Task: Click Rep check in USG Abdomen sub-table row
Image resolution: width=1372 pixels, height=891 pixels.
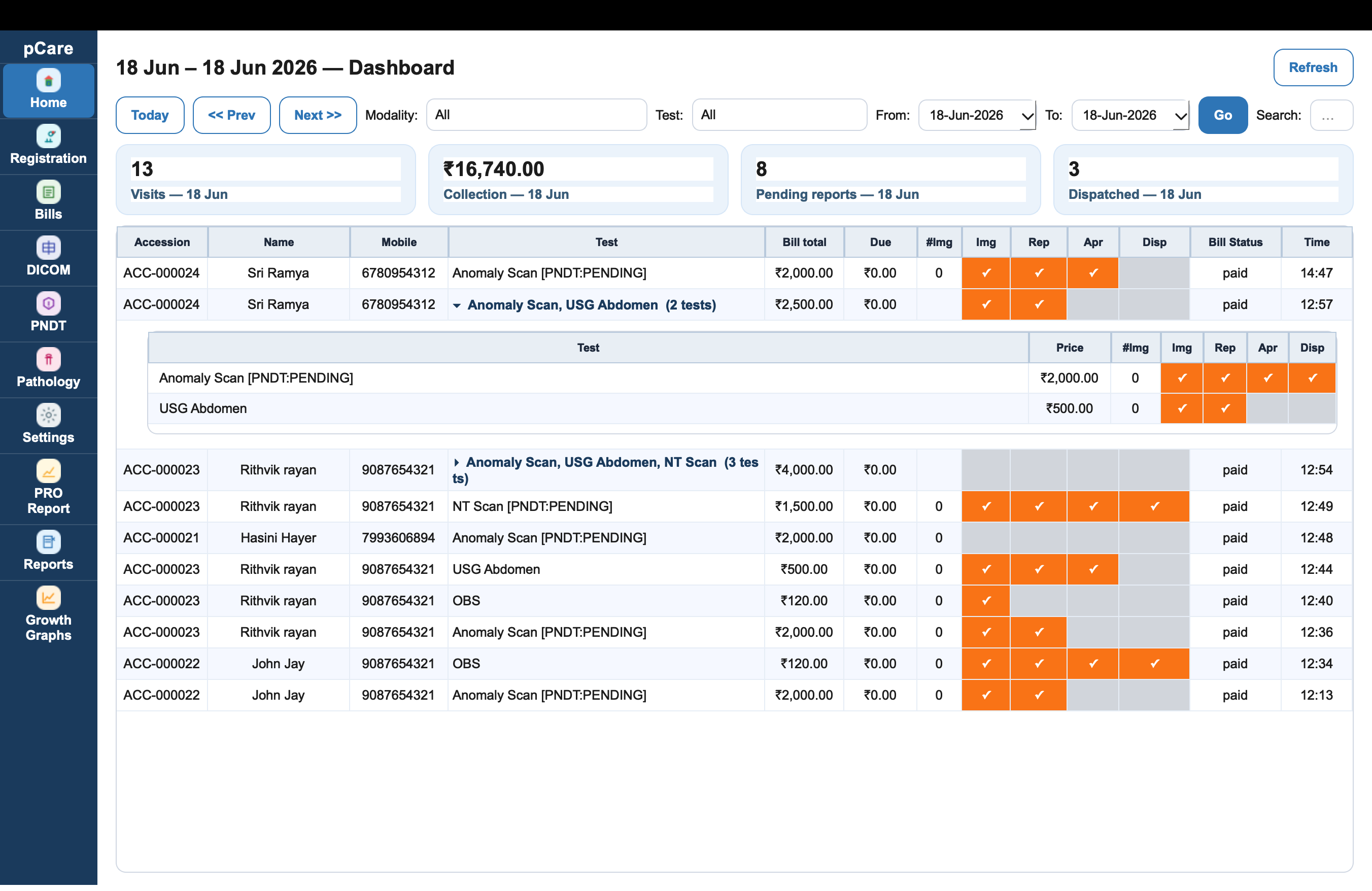Action: [x=1224, y=408]
